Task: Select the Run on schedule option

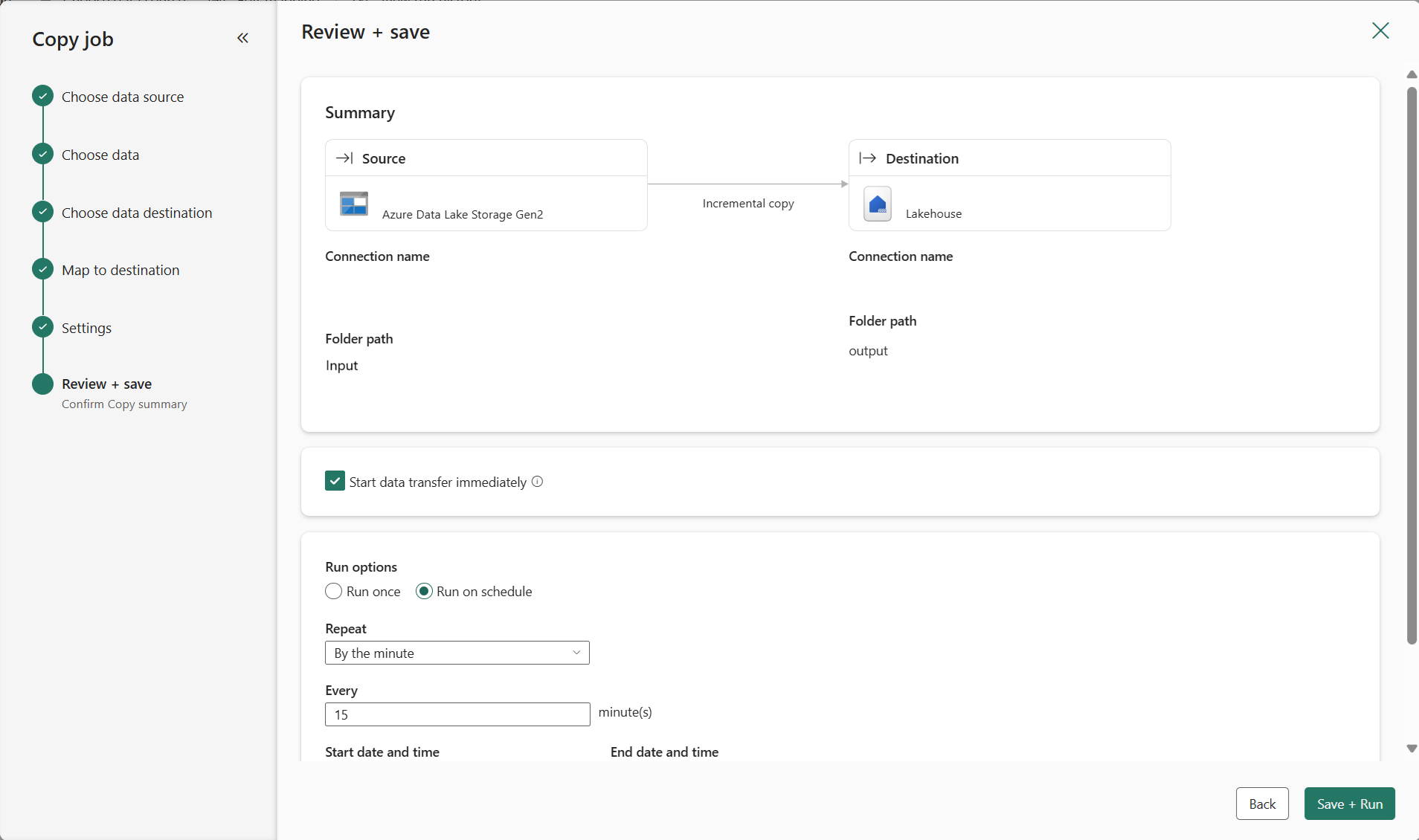Action: tap(424, 592)
